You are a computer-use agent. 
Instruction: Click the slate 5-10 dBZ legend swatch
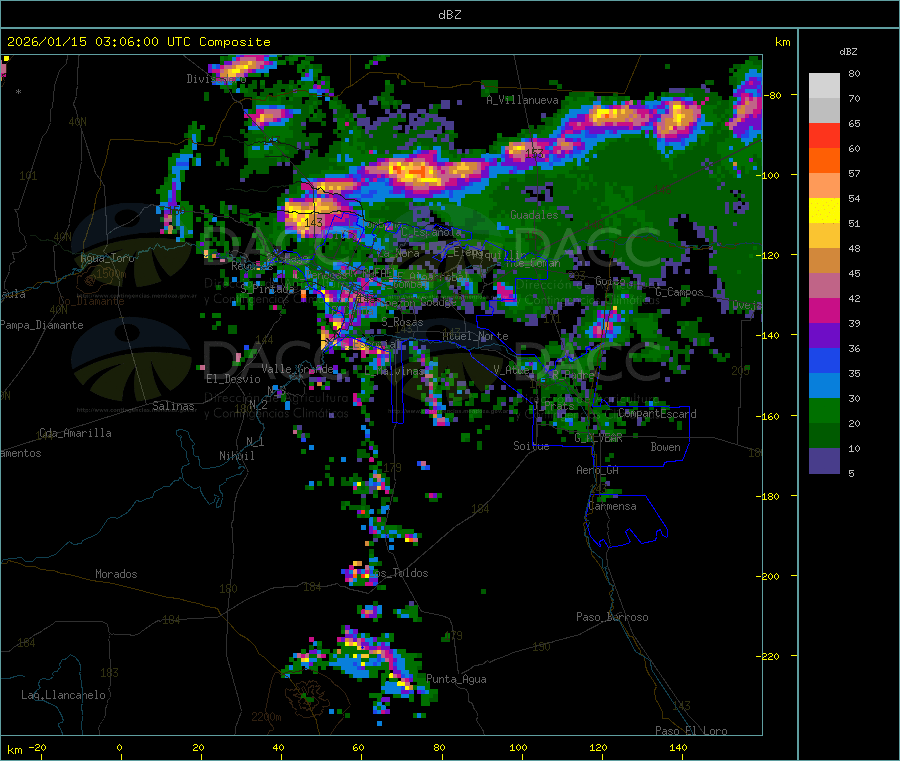pyautogui.click(x=824, y=461)
